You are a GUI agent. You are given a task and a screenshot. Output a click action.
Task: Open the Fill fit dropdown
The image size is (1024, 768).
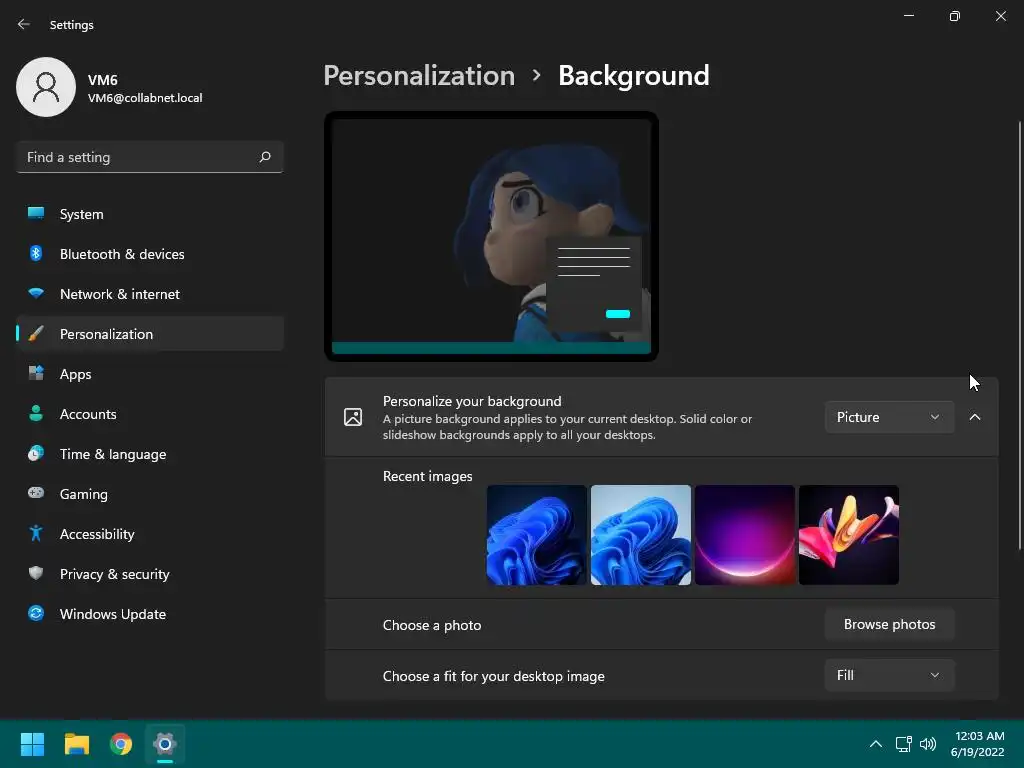tap(889, 675)
